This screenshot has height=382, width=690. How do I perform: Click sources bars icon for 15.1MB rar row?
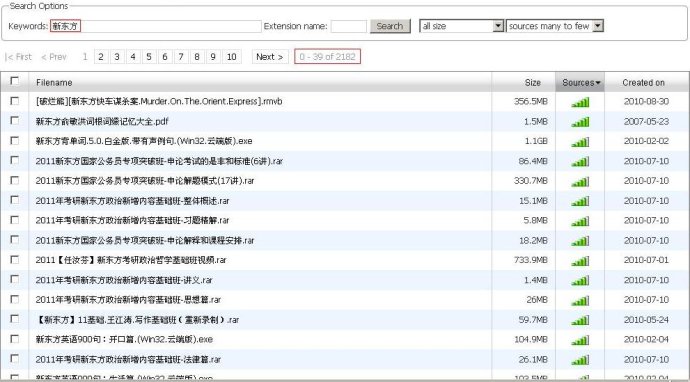tap(580, 202)
